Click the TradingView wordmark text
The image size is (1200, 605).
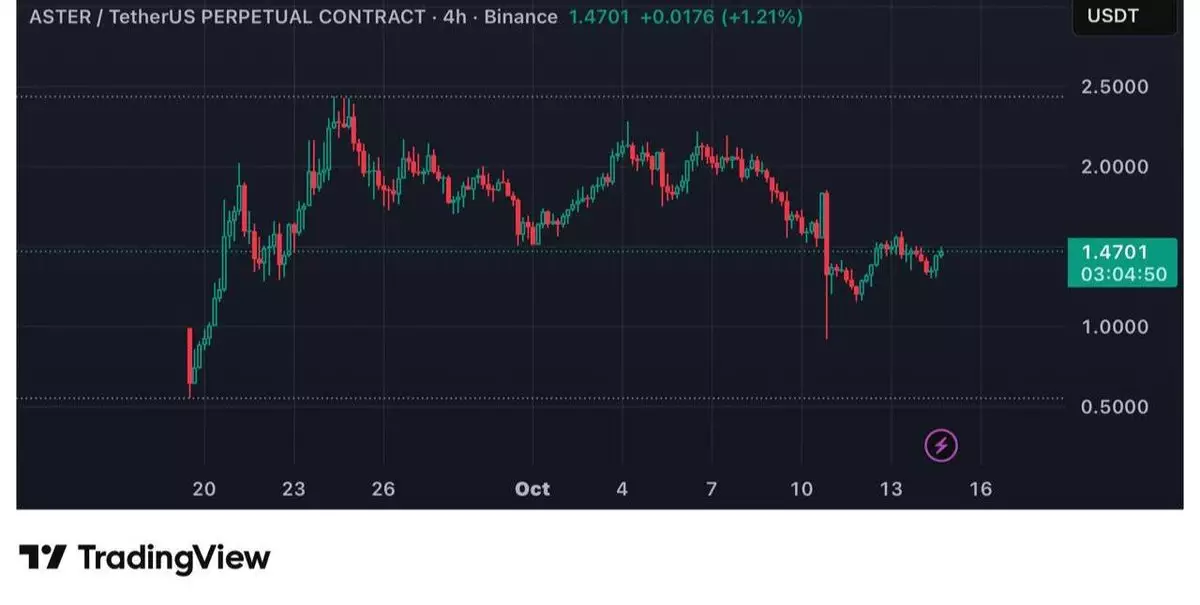click(x=174, y=557)
